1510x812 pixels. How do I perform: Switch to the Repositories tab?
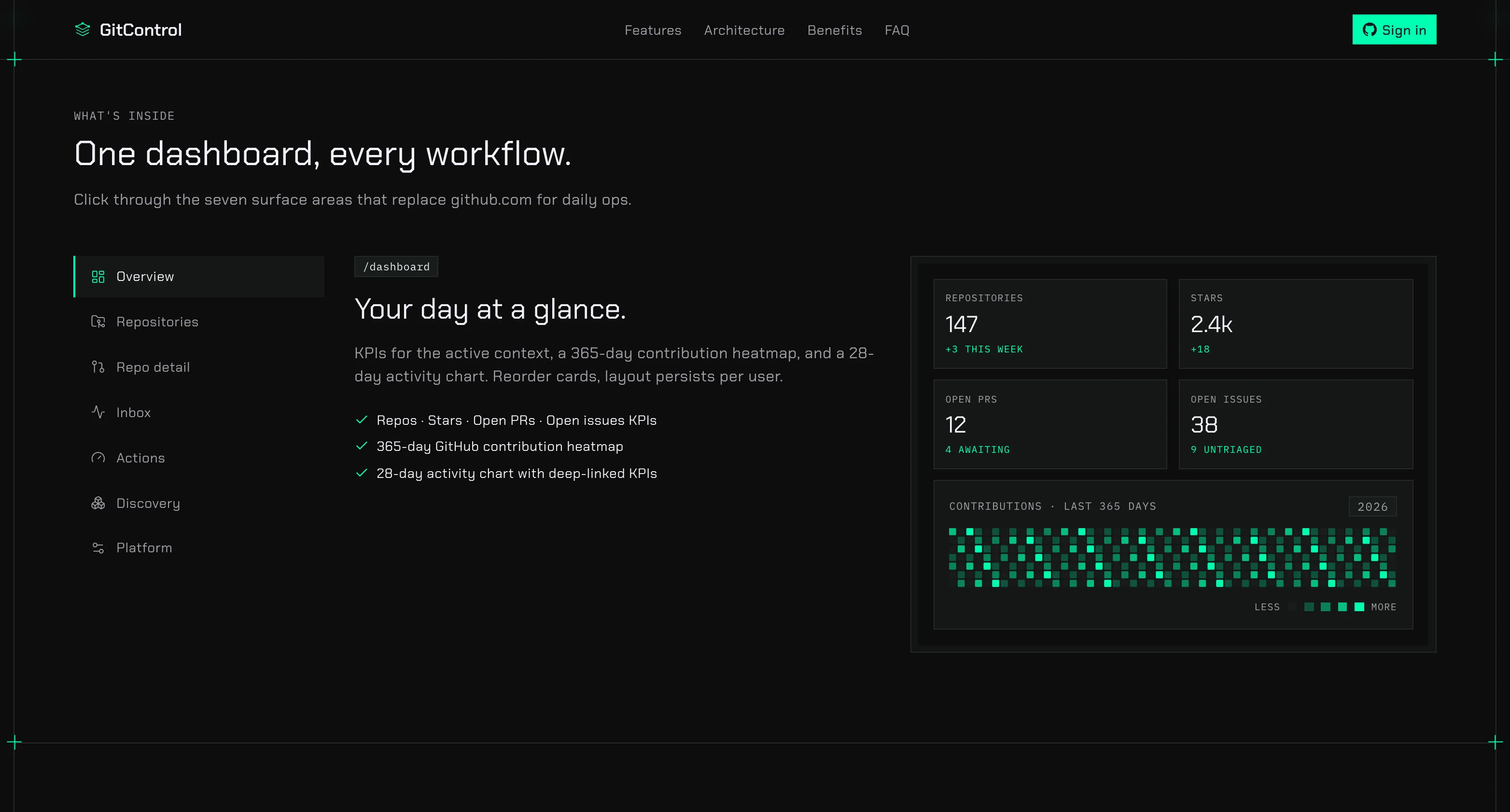click(x=199, y=322)
